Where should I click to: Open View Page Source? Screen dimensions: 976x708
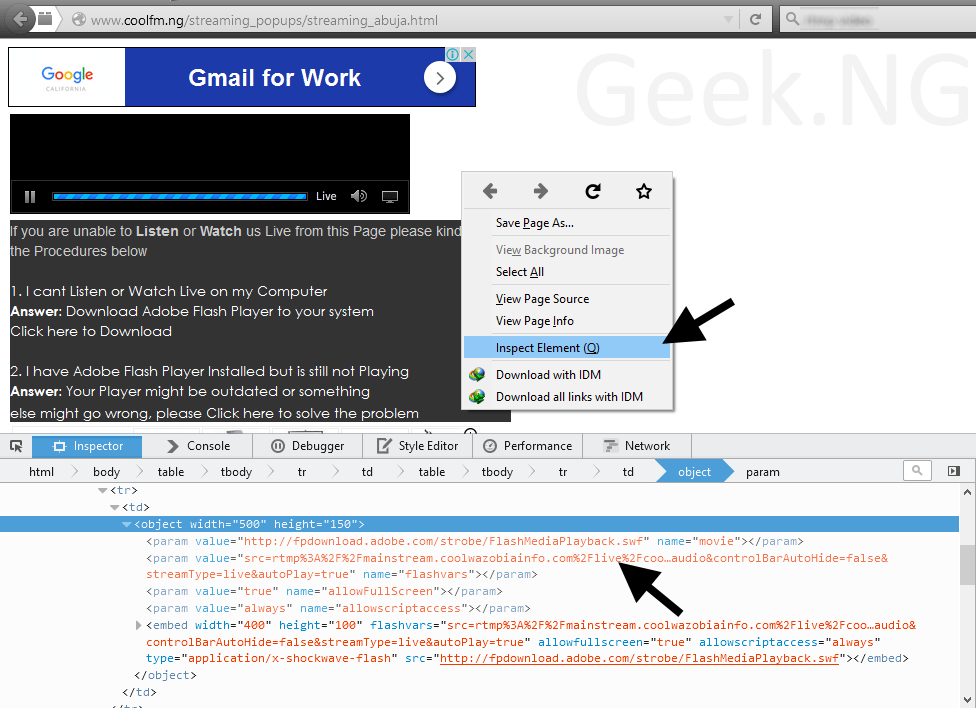click(567, 299)
